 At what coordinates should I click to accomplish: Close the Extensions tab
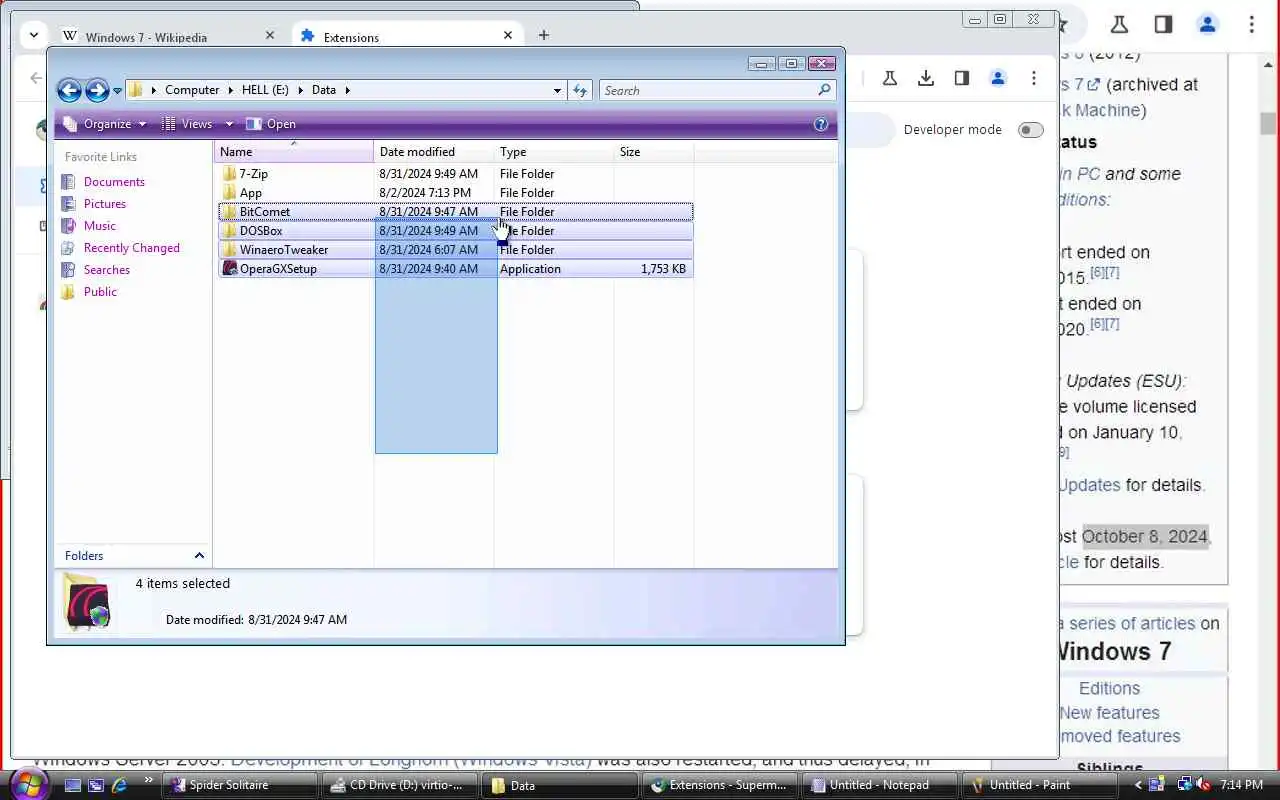coord(508,35)
